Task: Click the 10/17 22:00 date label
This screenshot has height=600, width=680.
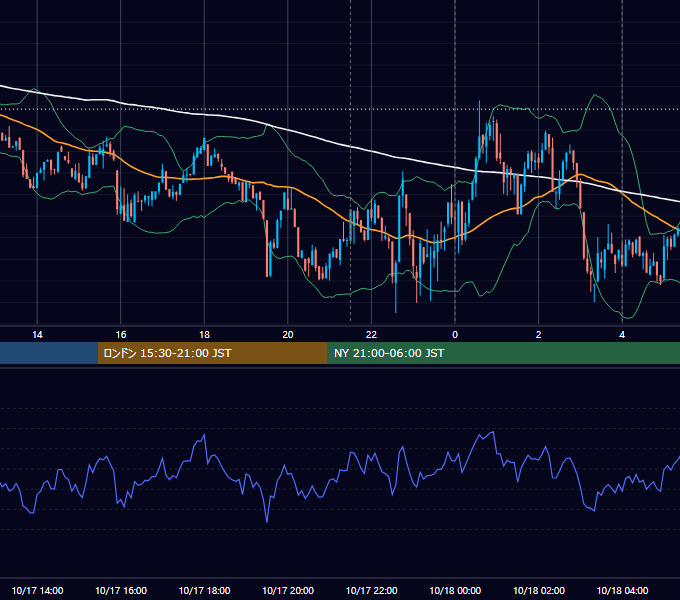Action: pos(371,590)
